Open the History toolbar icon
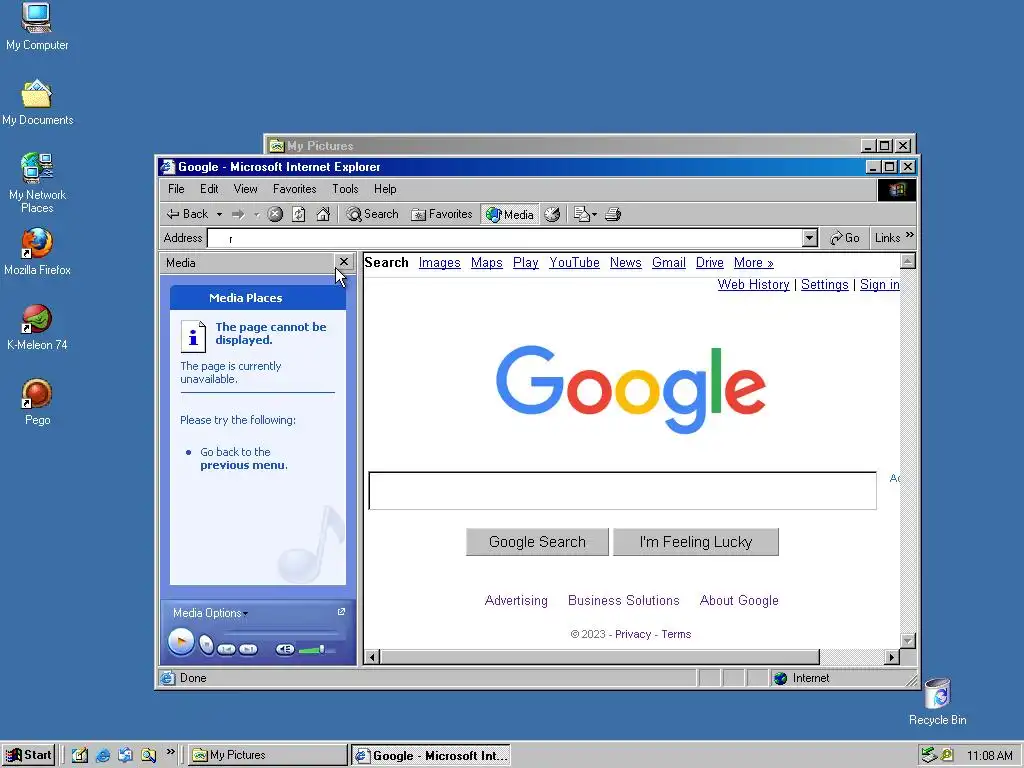Screen dimensions: 1024x768 [x=552, y=214]
